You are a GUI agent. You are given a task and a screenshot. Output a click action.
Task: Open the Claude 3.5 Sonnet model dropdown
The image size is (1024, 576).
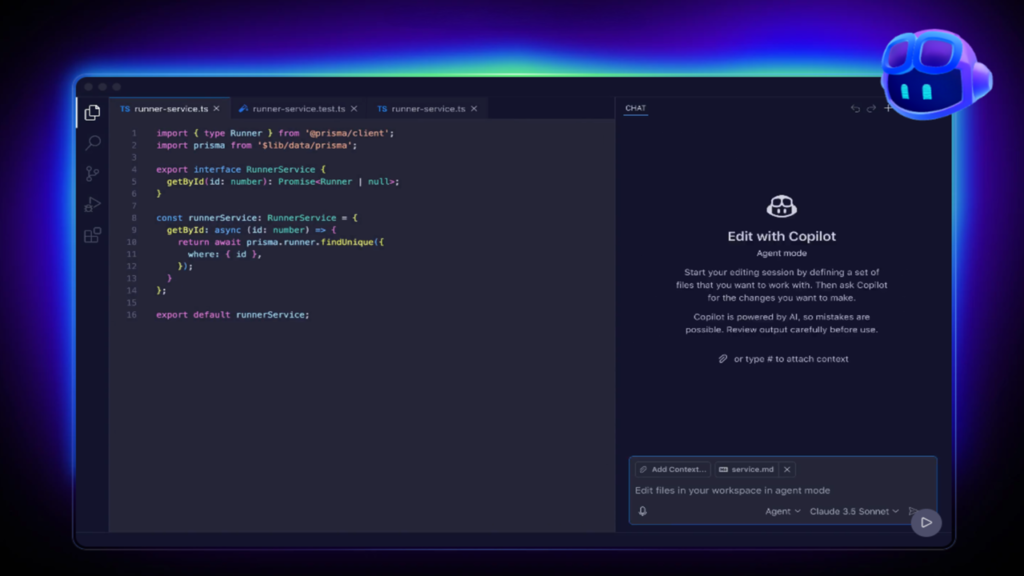[854, 511]
